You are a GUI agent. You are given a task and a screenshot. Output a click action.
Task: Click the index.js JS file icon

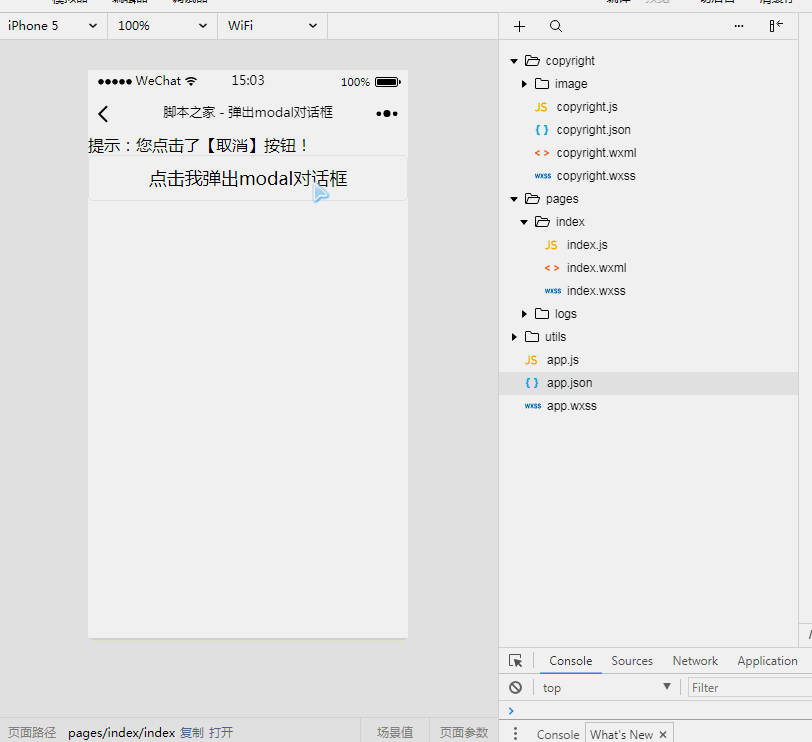[x=551, y=245]
